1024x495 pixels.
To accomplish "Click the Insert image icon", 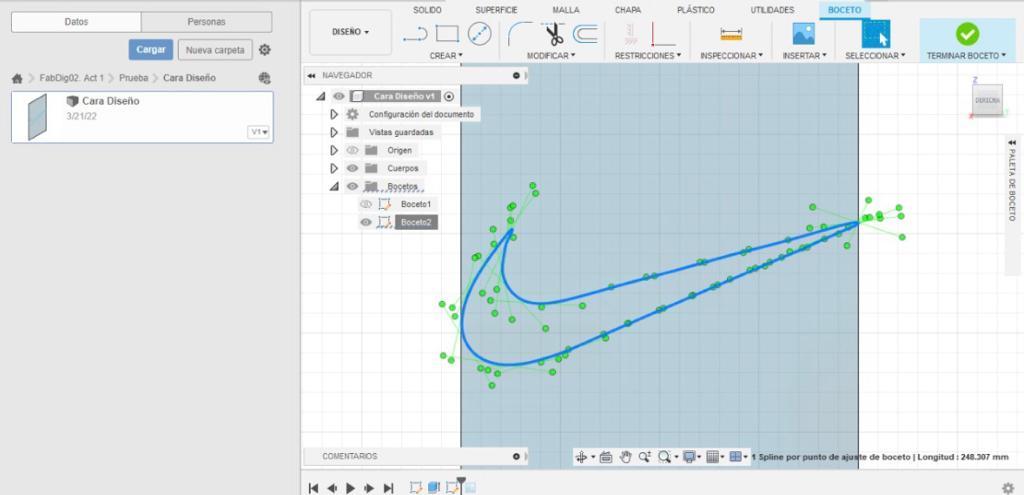I will point(803,33).
